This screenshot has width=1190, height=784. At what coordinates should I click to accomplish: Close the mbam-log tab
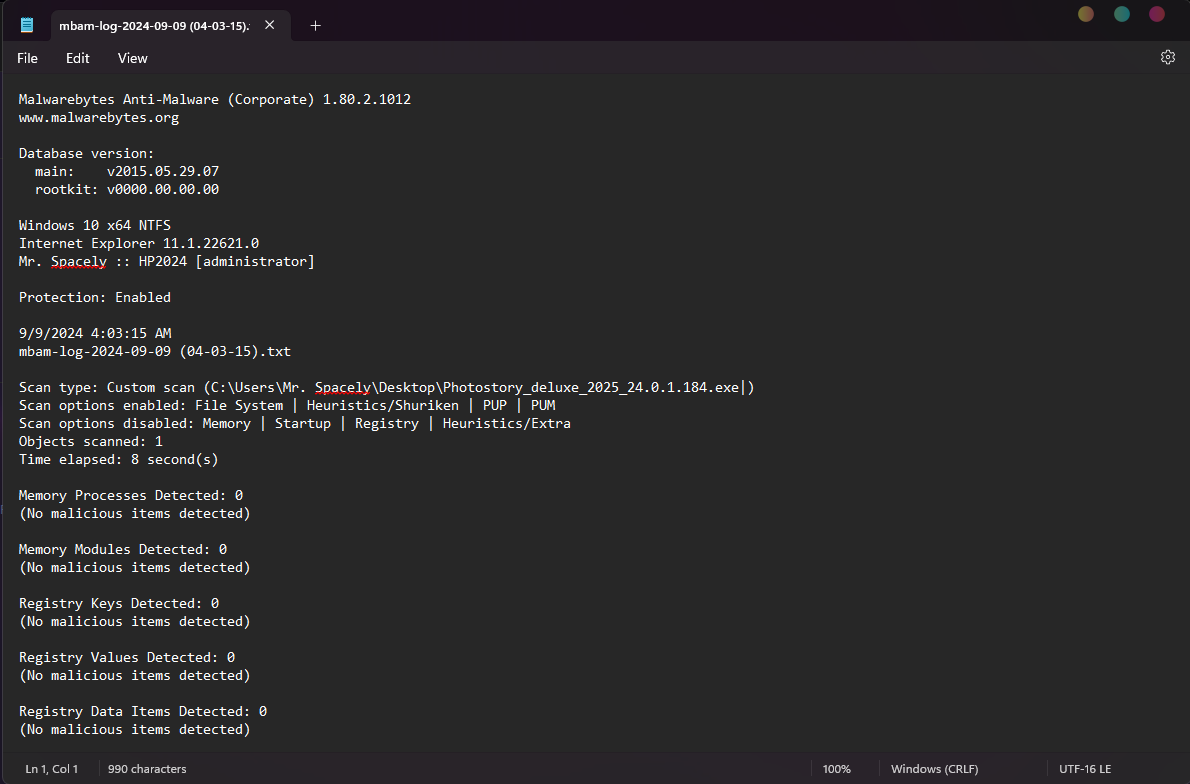tap(269, 25)
